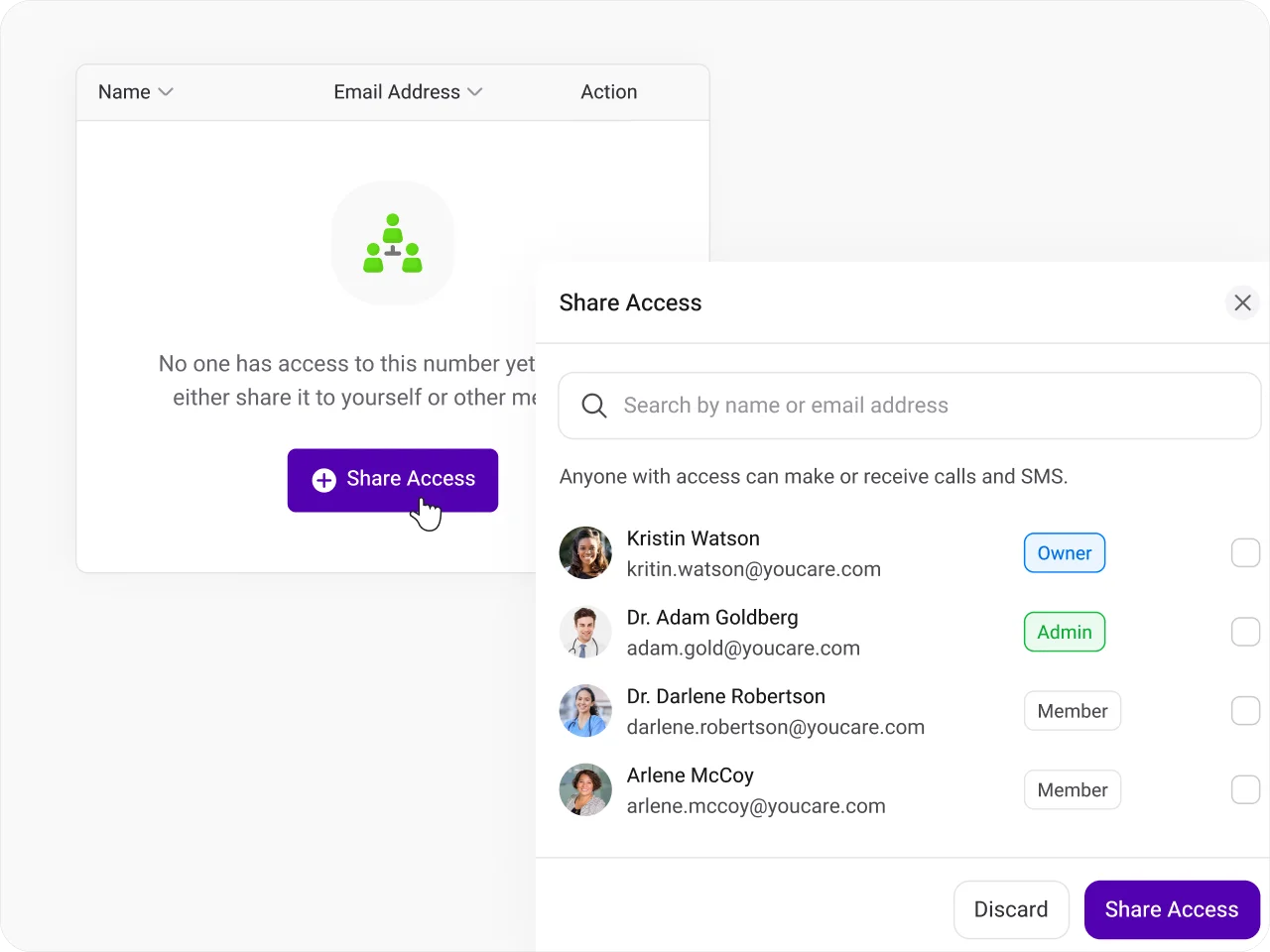Click the Action column header
The height and width of the screenshot is (952, 1270).
pyautogui.click(x=609, y=92)
